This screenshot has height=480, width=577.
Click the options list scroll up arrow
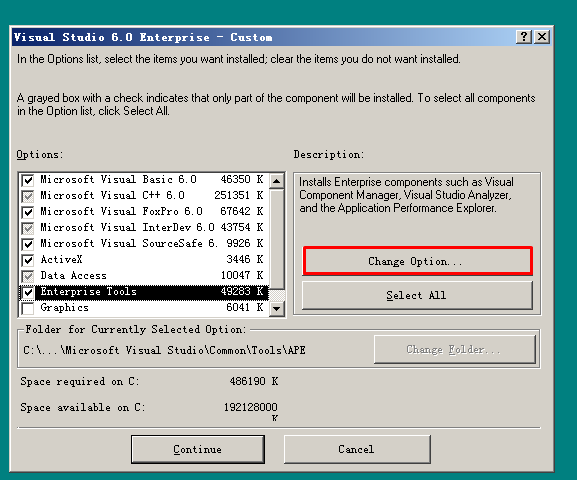pyautogui.click(x=276, y=181)
